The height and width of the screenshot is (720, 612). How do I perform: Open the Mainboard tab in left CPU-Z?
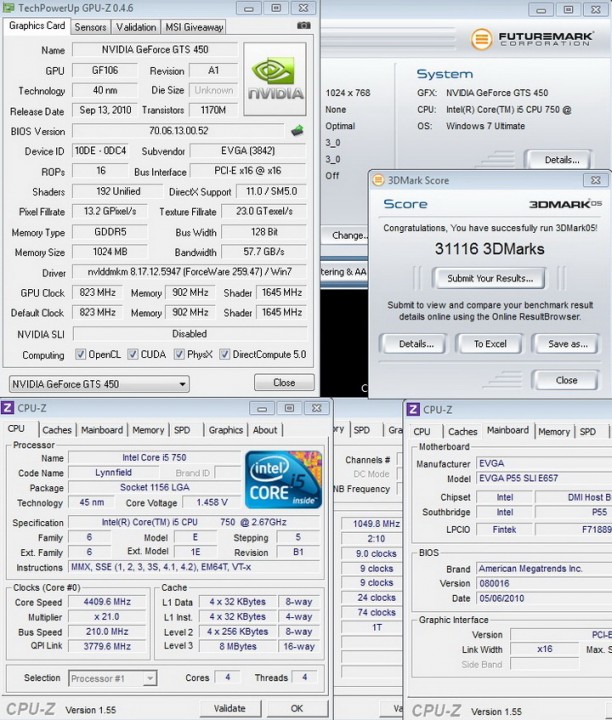pos(102,430)
